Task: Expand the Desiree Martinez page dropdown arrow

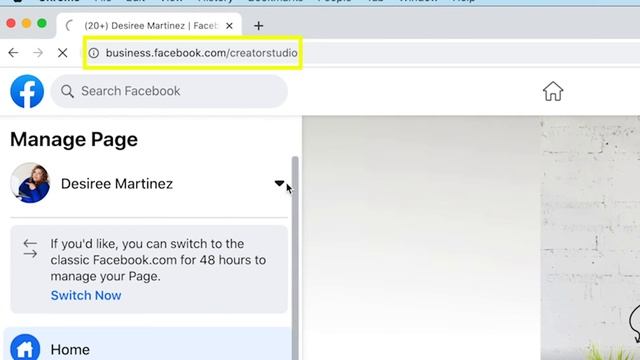Action: (279, 183)
